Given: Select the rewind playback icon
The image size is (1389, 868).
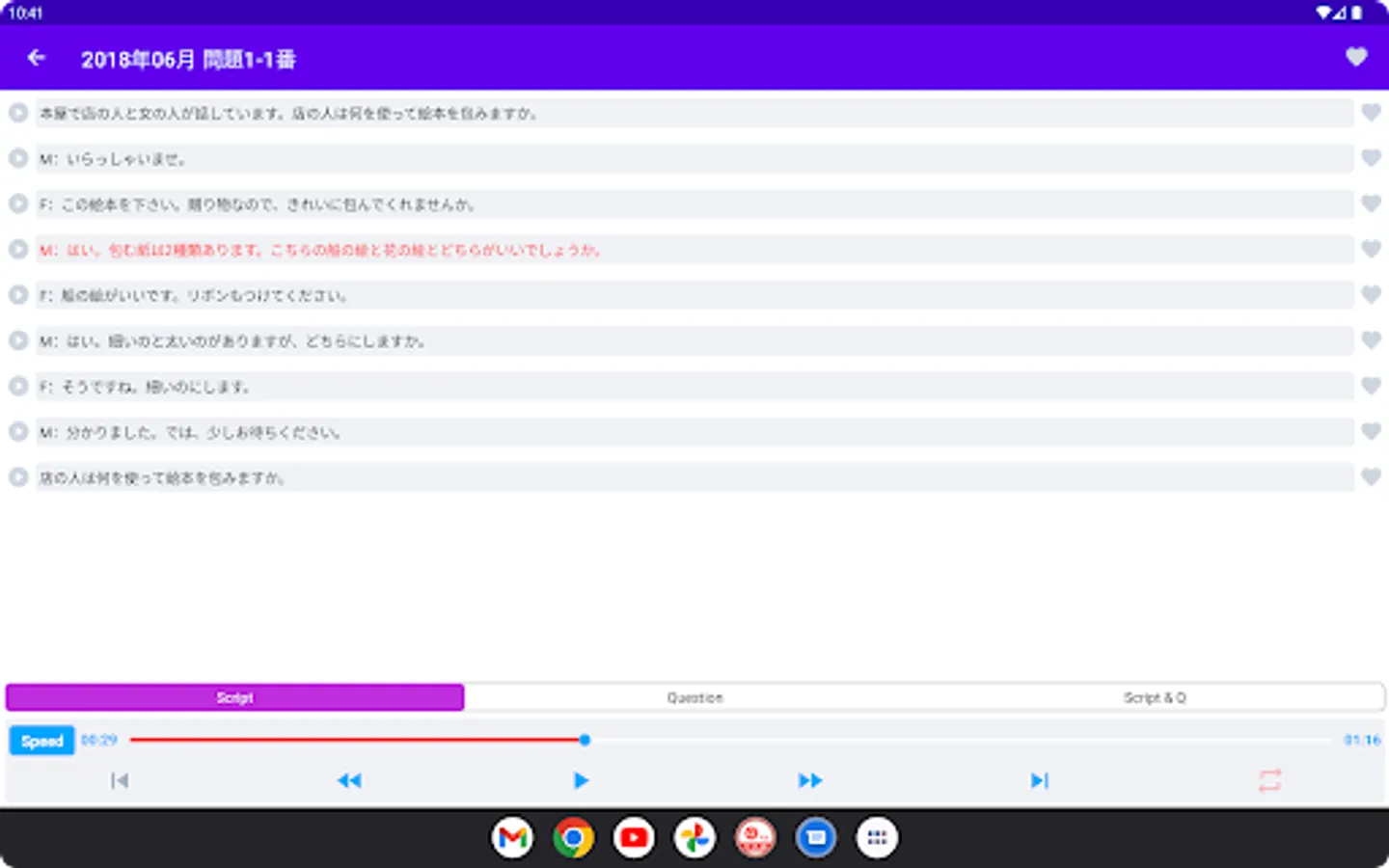Looking at the screenshot, I should pyautogui.click(x=351, y=780).
